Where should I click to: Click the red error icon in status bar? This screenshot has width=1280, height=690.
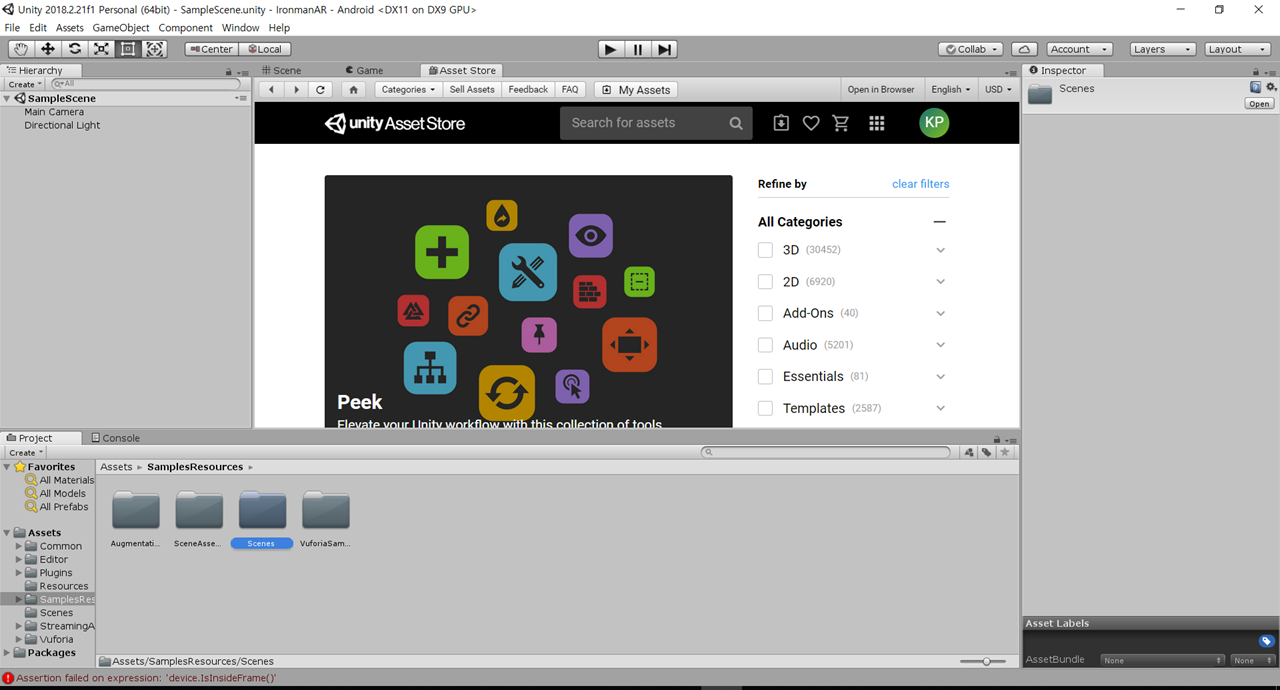pyautogui.click(x=8, y=678)
